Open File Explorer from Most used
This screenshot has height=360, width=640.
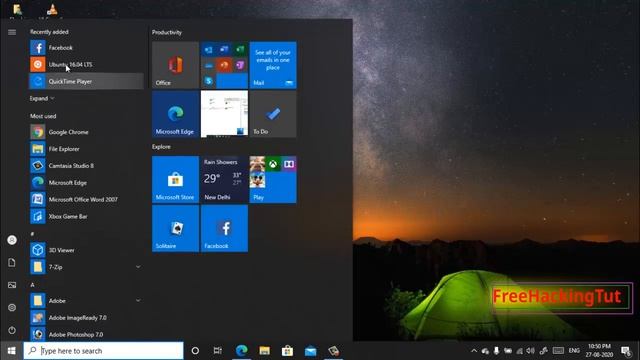point(86,149)
